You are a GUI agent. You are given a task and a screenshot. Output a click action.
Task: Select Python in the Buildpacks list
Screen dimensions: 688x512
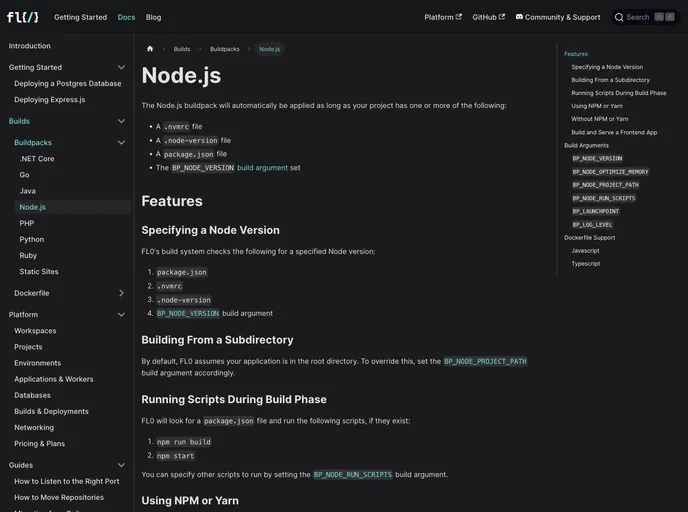(32, 239)
